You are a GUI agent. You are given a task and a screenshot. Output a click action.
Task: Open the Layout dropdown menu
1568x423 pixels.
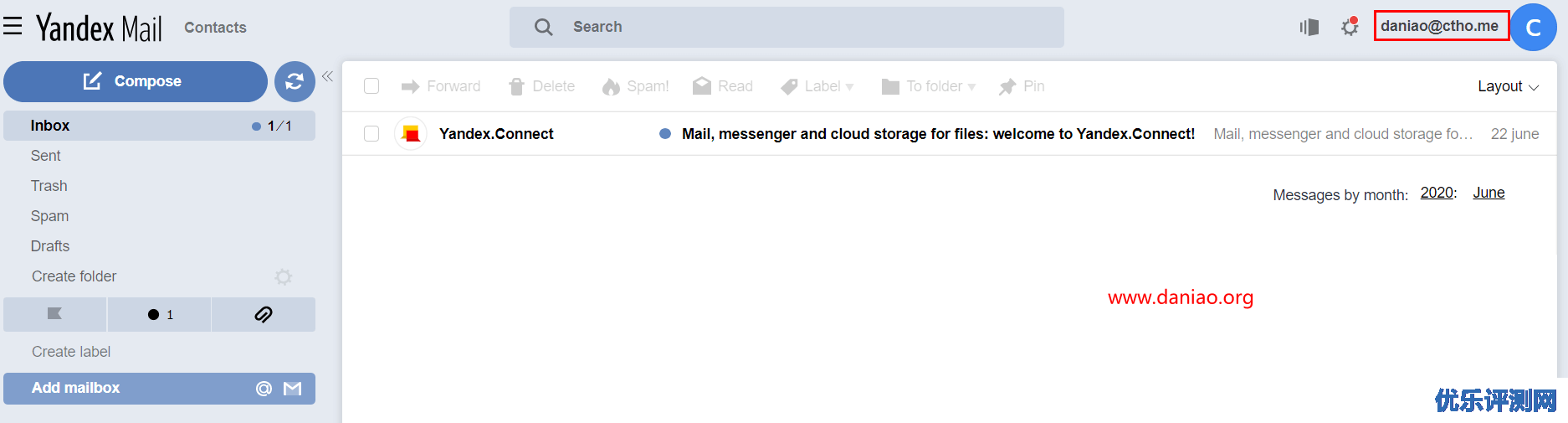click(x=1508, y=86)
